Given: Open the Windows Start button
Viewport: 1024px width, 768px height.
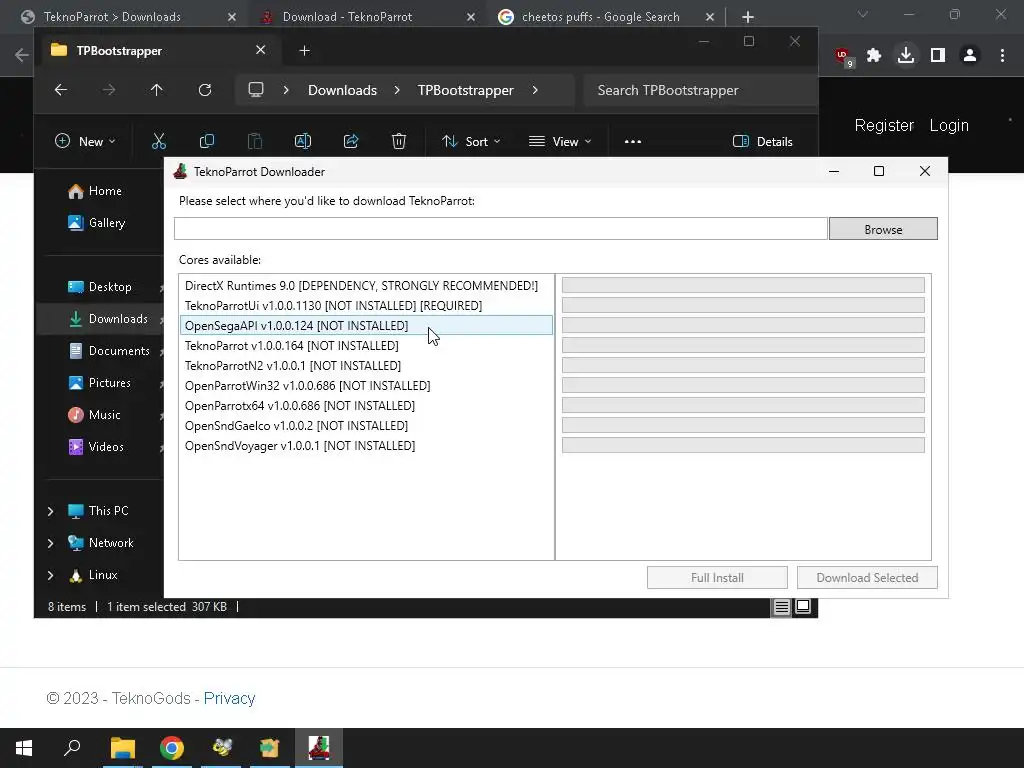Looking at the screenshot, I should click(24, 748).
